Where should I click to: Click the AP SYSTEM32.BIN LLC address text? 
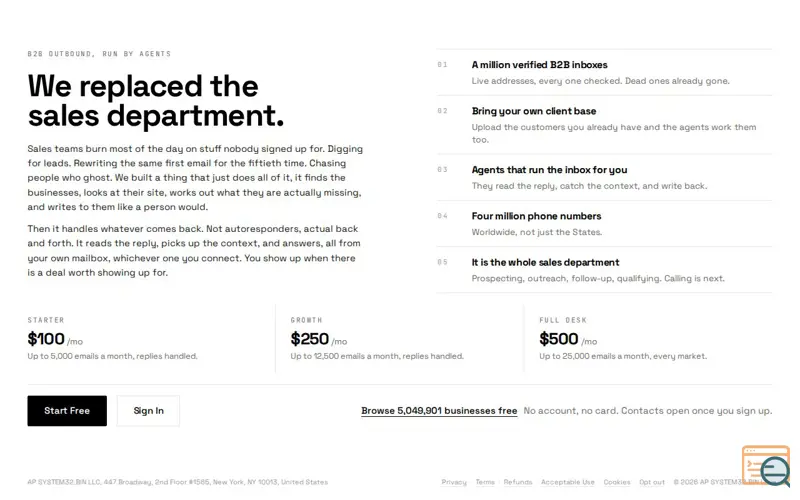tap(178, 482)
